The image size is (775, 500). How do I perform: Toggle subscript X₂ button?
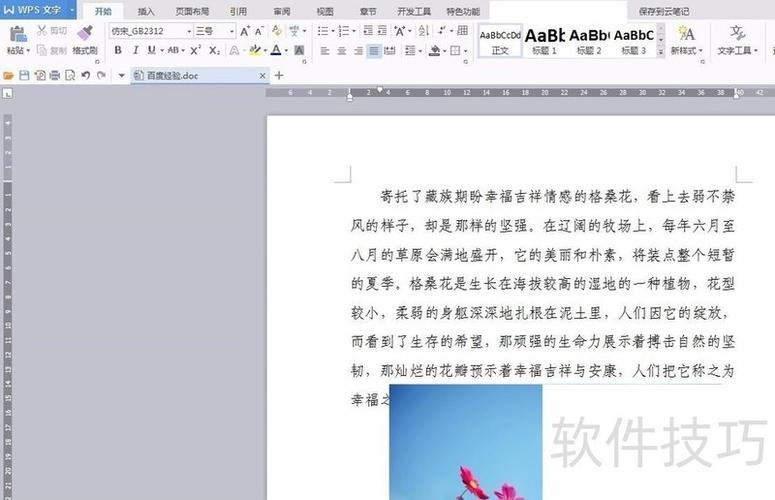click(x=214, y=50)
